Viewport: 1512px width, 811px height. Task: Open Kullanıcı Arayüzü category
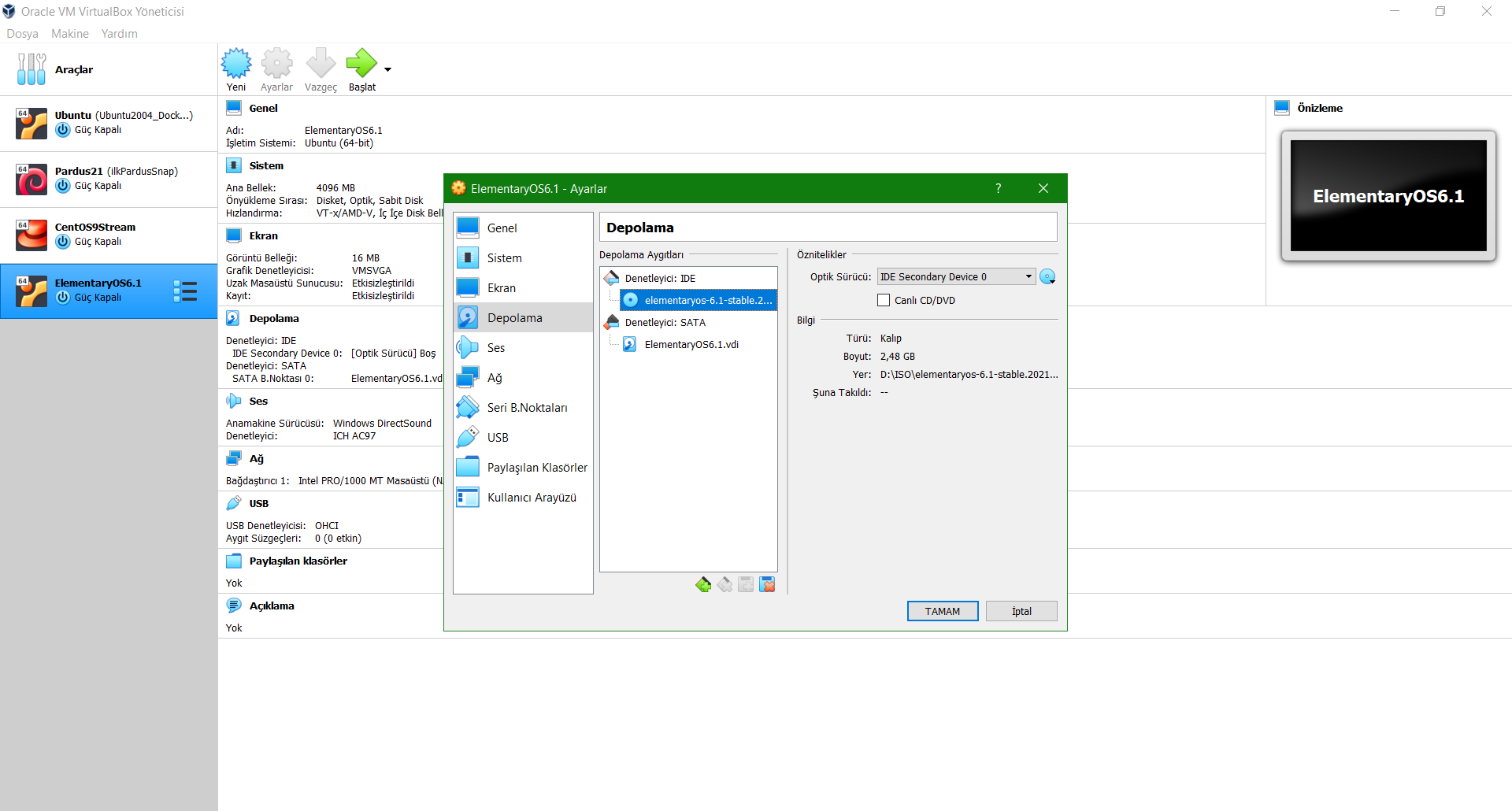coord(523,497)
